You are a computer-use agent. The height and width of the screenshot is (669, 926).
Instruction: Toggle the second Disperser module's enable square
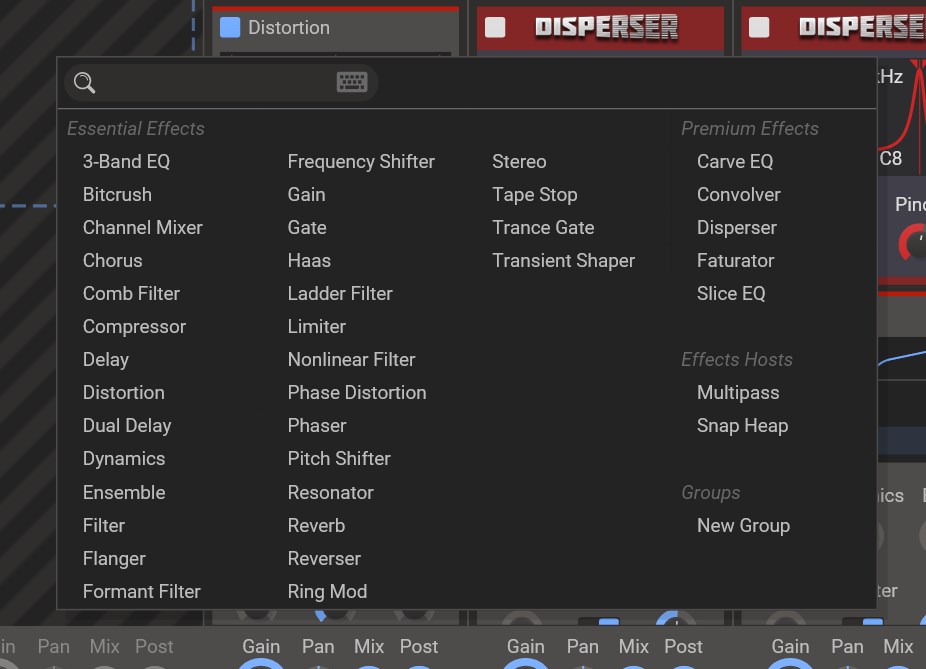[x=759, y=27]
